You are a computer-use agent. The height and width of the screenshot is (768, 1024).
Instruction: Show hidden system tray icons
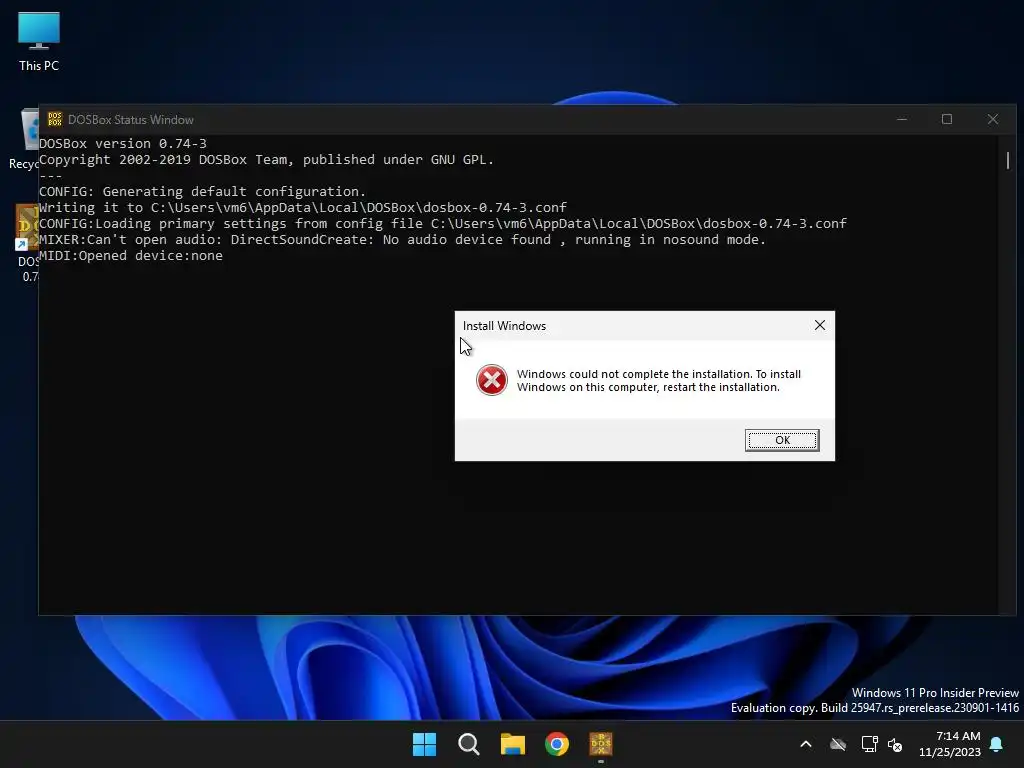pos(806,744)
